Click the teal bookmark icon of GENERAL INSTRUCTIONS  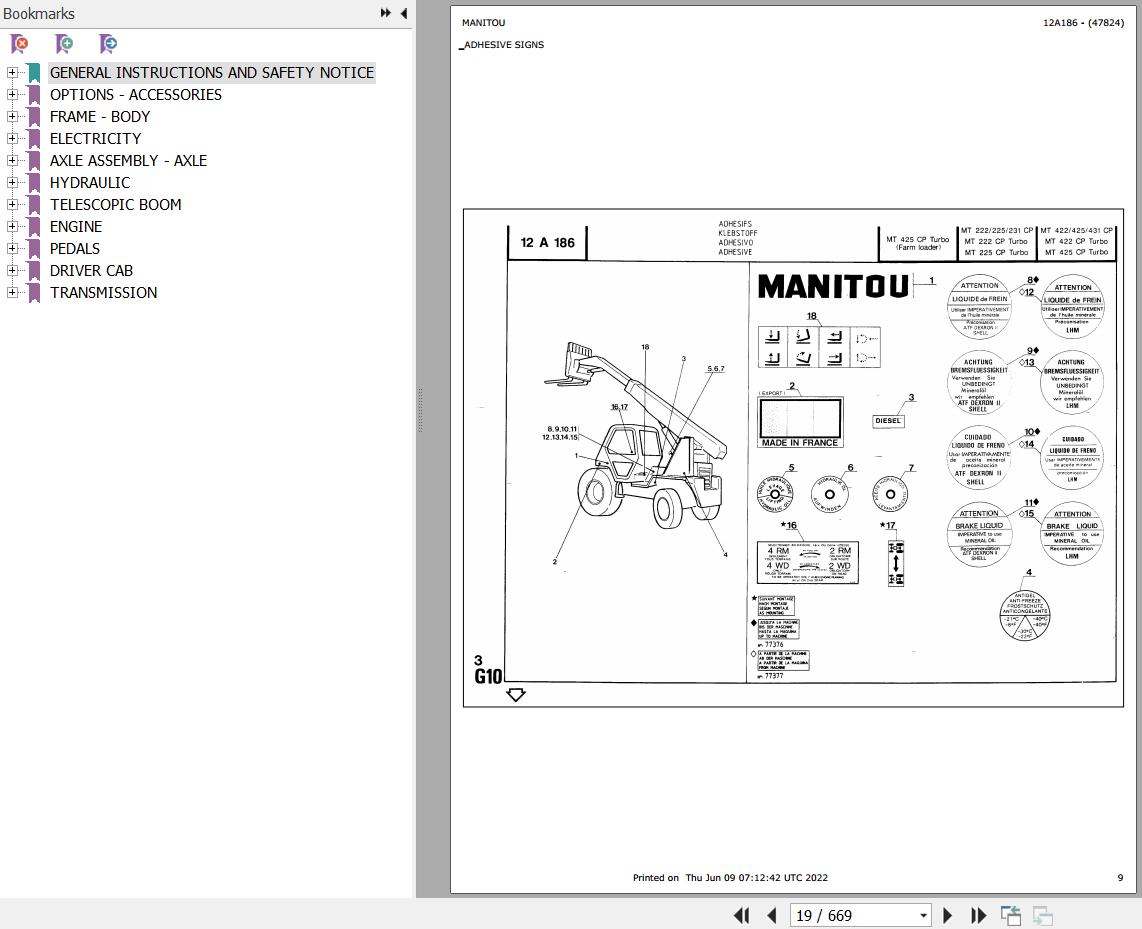(34, 74)
